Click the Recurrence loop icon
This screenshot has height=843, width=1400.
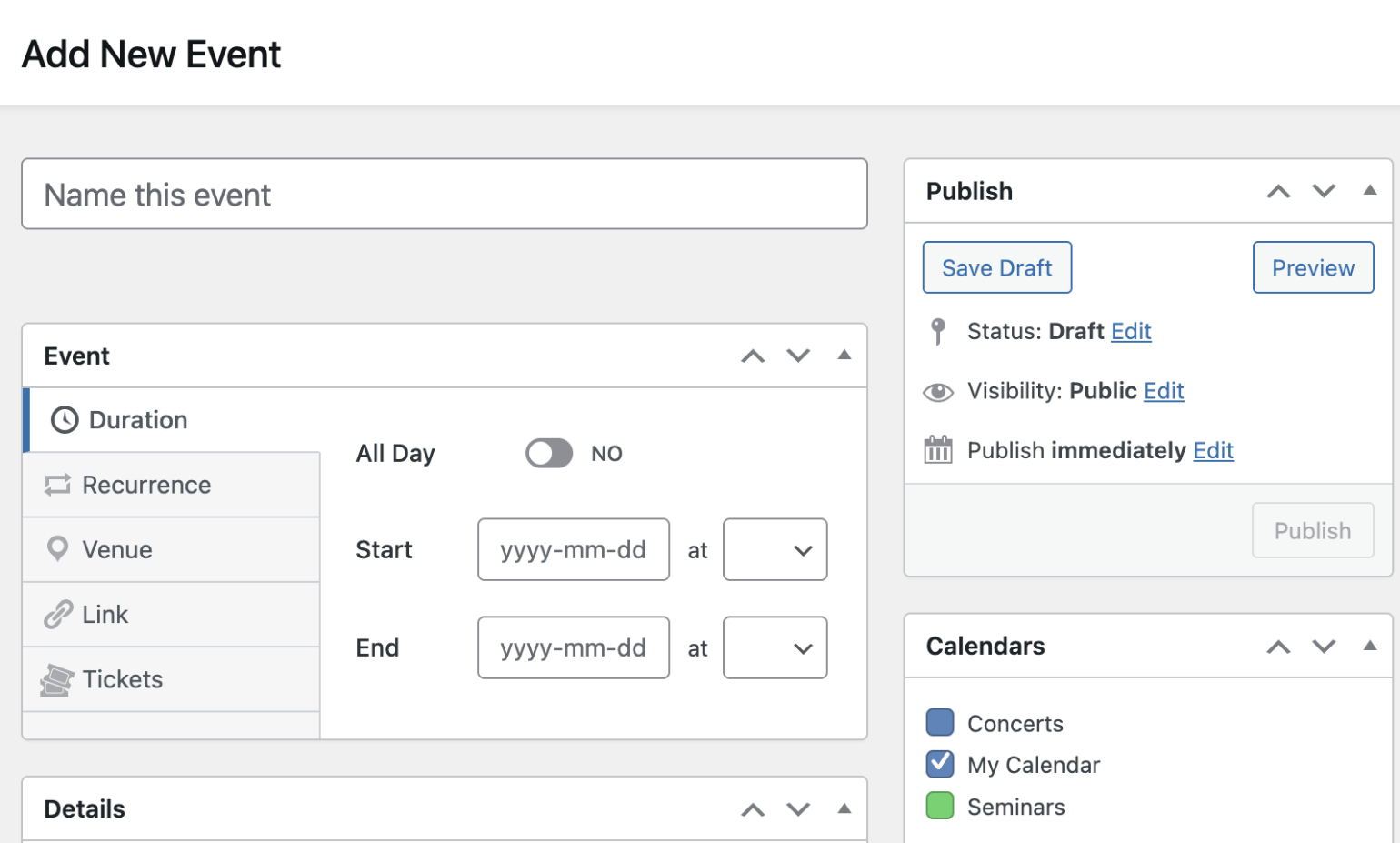57,485
